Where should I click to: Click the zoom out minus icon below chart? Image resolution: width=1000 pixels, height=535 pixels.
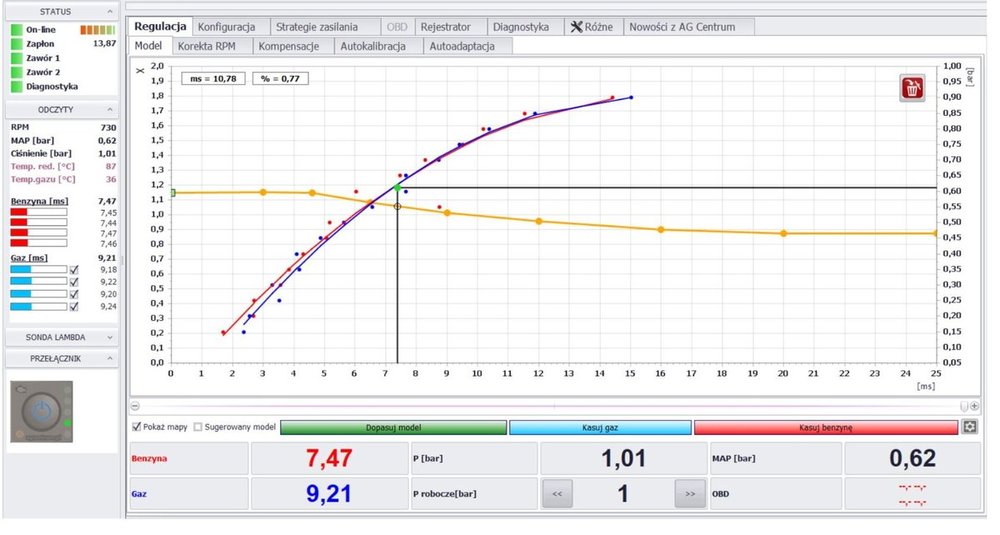(x=136, y=407)
